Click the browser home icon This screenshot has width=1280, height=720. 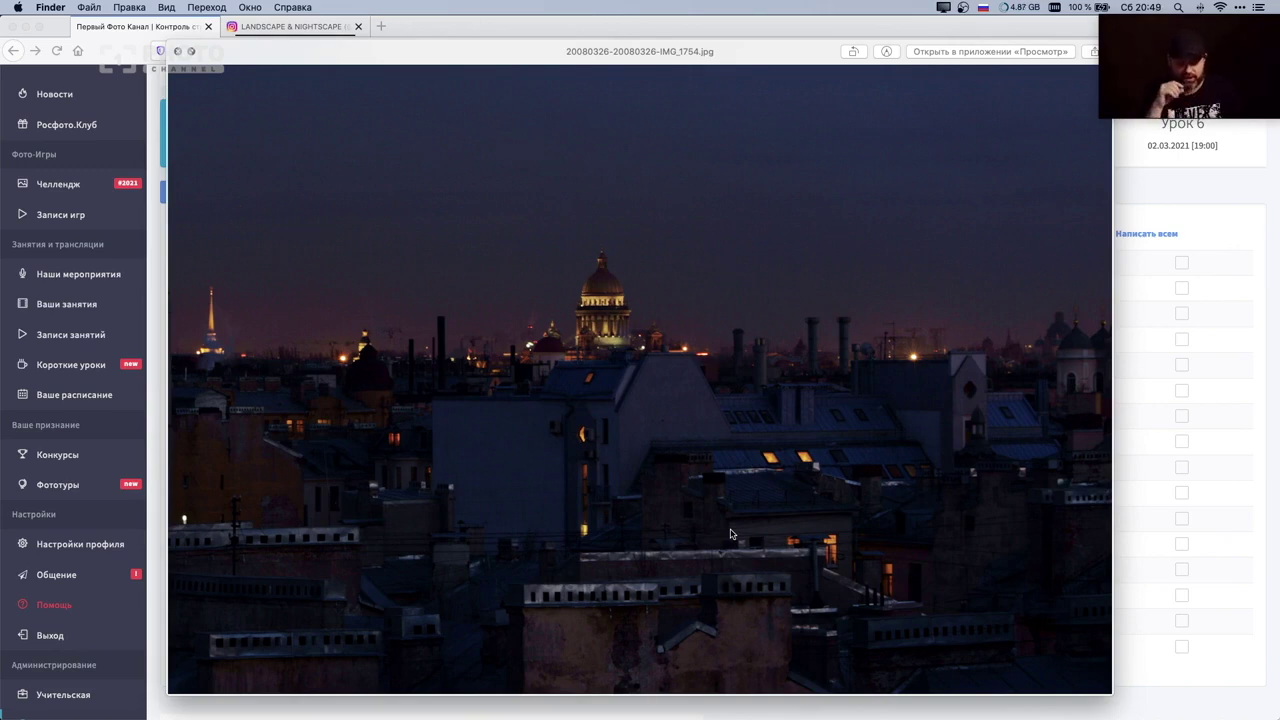point(78,51)
